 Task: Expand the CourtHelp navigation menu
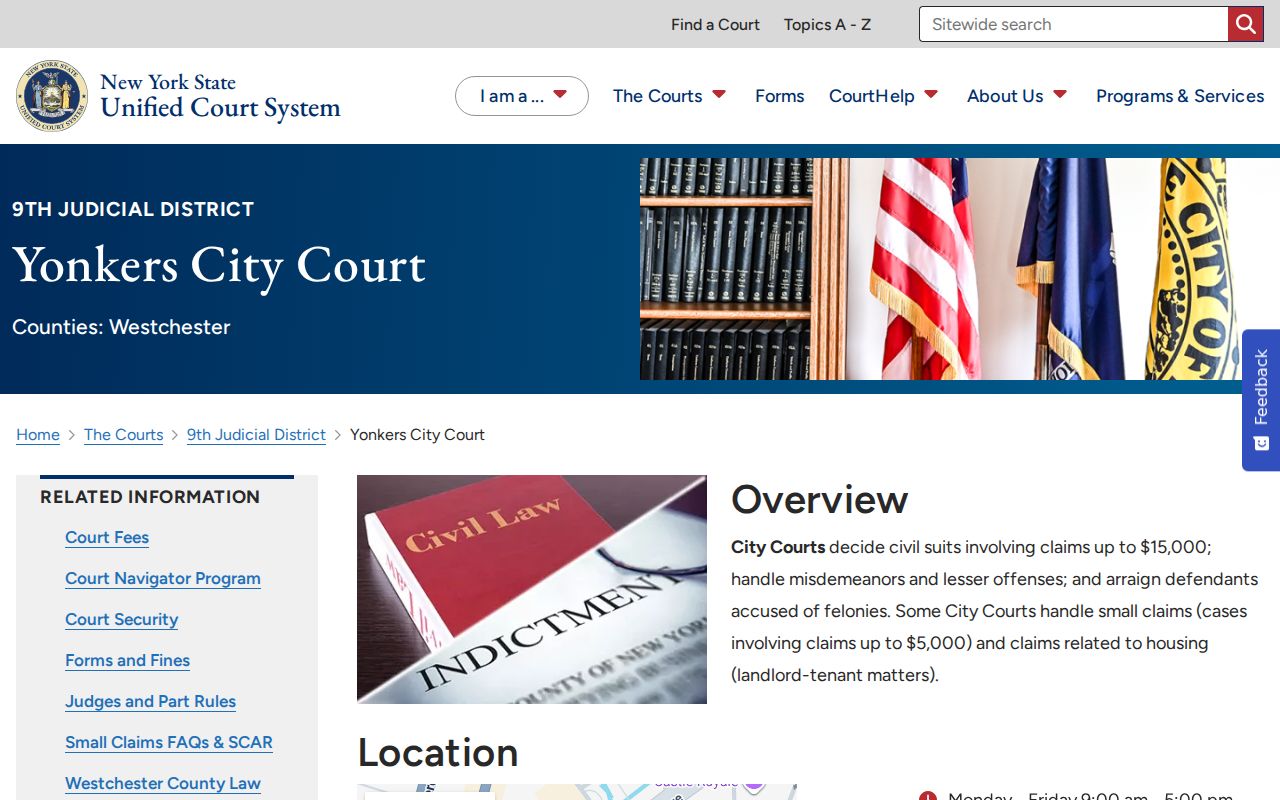tap(883, 96)
